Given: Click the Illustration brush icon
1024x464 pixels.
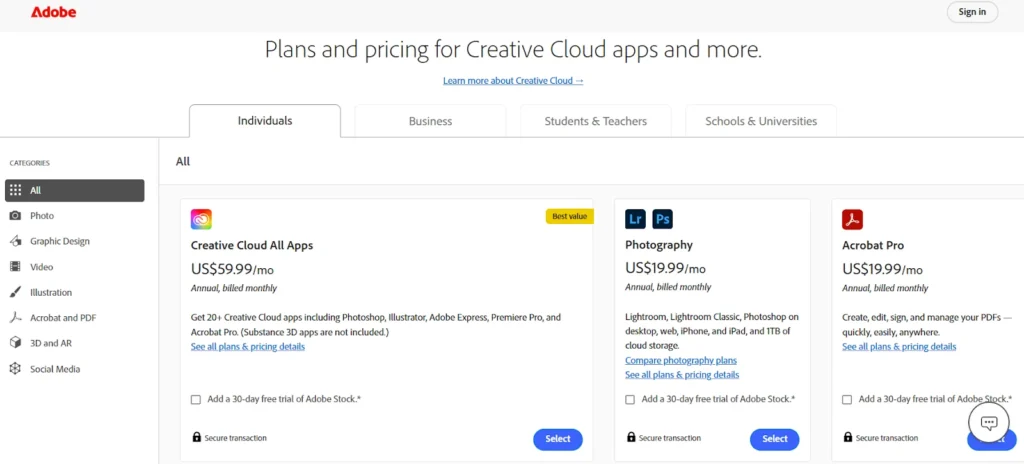Looking at the screenshot, I should (16, 292).
